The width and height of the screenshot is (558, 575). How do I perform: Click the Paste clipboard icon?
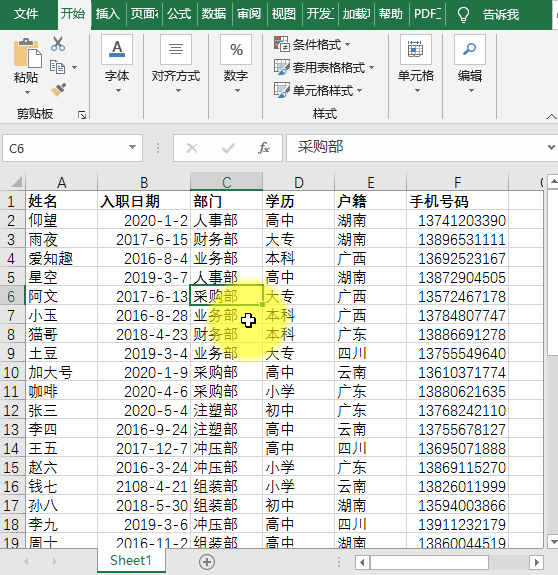point(27,53)
